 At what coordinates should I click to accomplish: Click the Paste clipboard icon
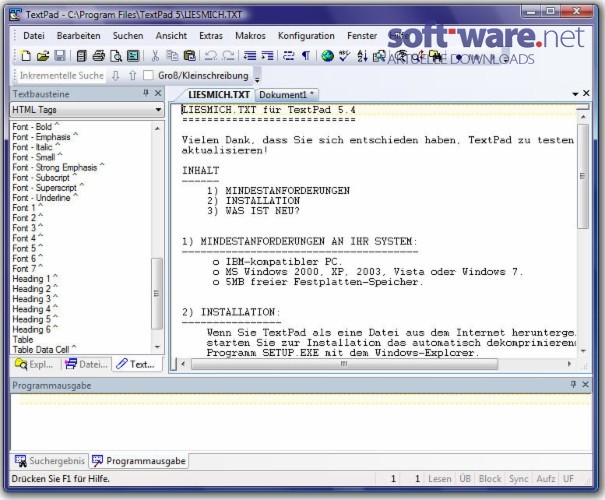(x=189, y=56)
